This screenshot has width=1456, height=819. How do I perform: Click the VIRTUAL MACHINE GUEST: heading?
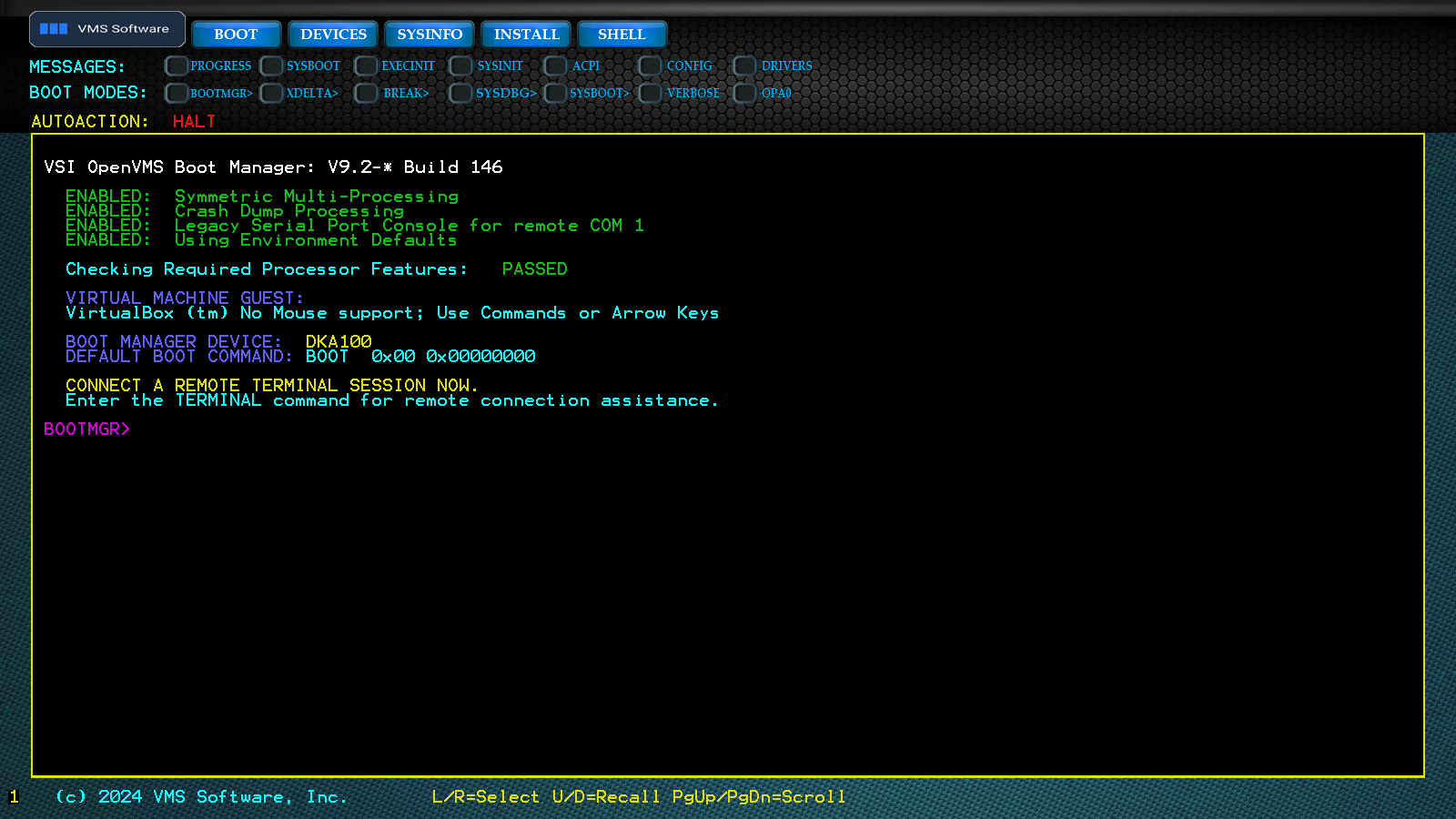(185, 298)
